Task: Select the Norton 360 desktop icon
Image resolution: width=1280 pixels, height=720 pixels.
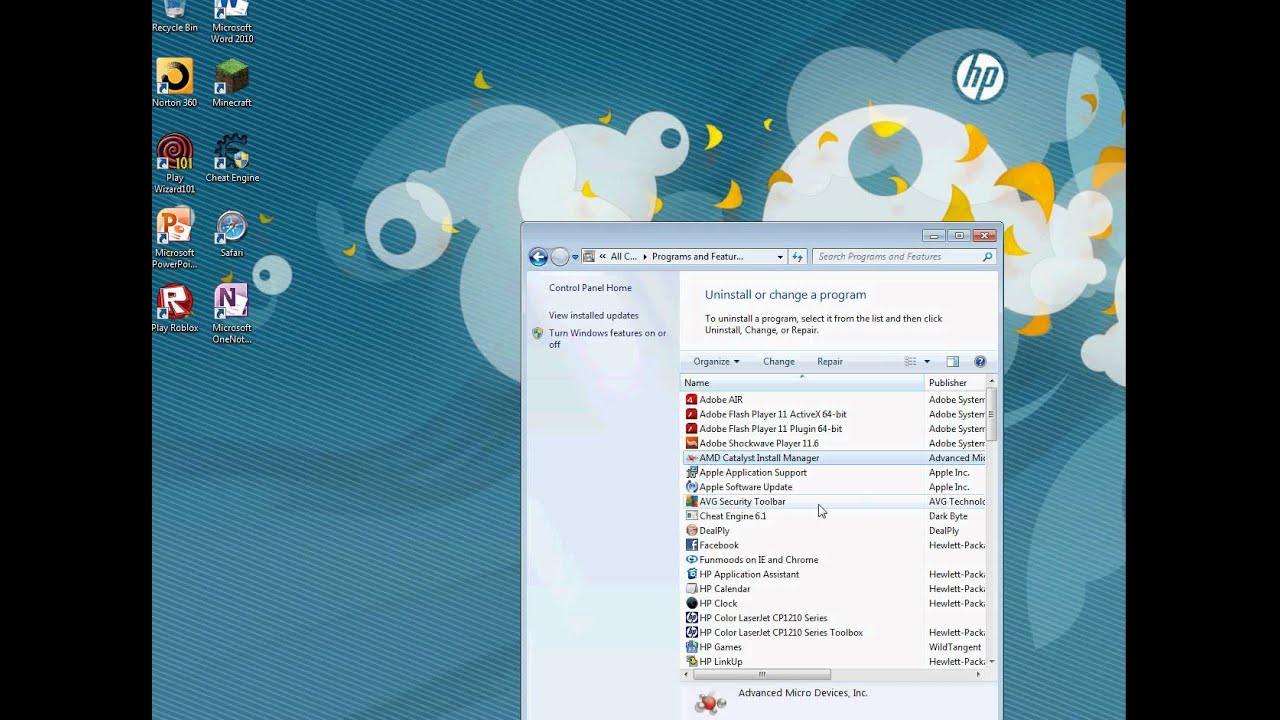Action: tap(174, 83)
